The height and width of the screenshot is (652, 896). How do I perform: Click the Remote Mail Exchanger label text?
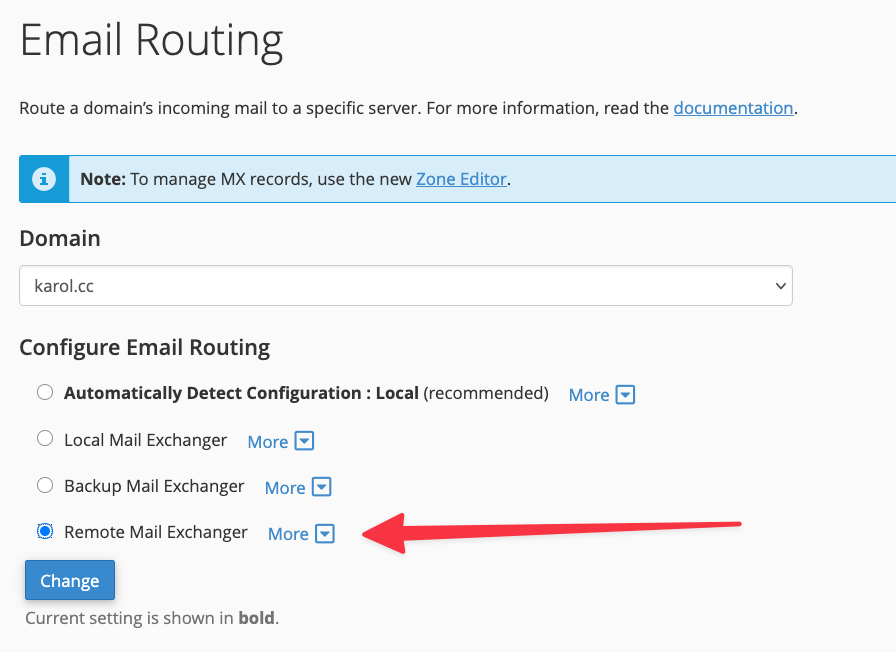tap(155, 532)
